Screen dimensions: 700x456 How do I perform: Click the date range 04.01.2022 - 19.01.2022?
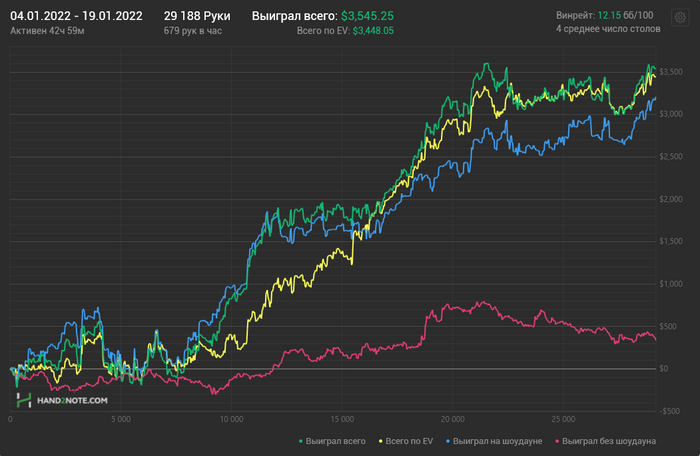click(x=76, y=16)
